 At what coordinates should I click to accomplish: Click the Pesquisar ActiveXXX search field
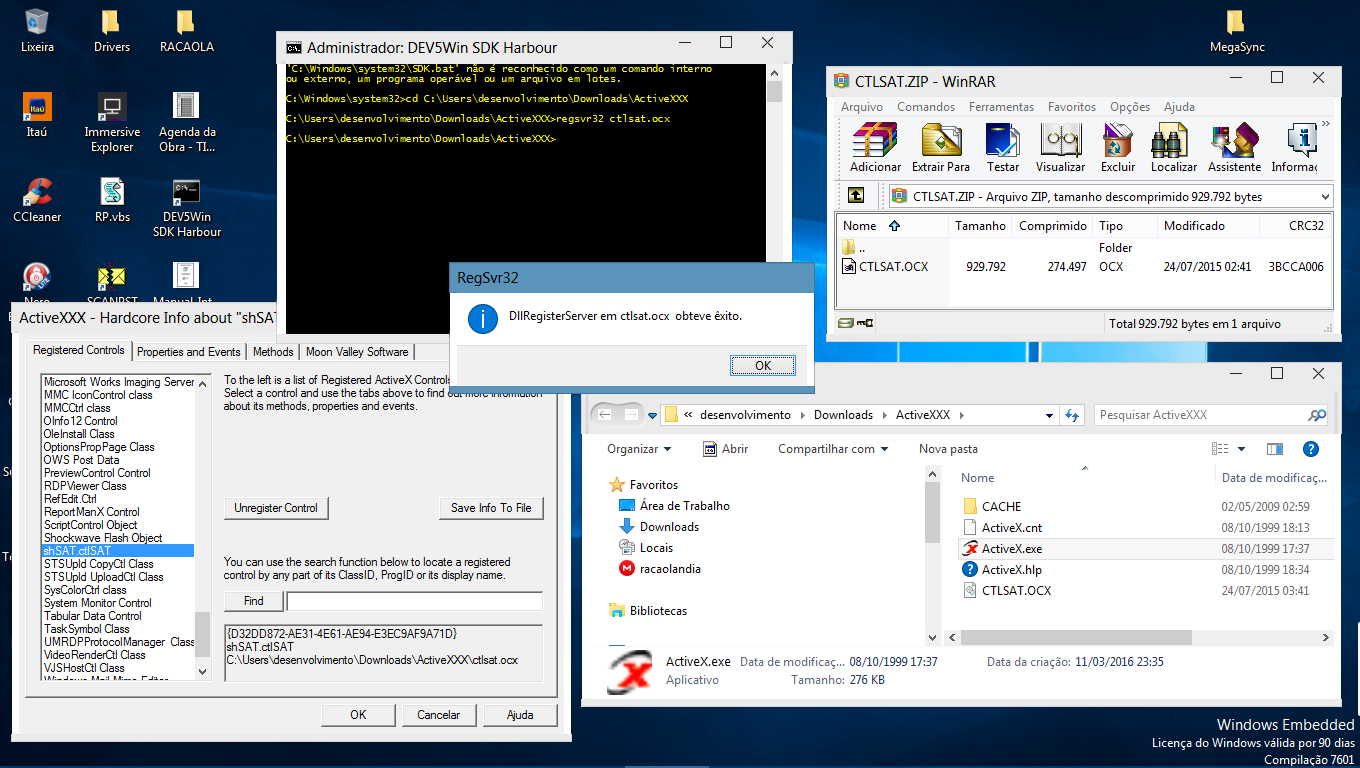point(1200,415)
